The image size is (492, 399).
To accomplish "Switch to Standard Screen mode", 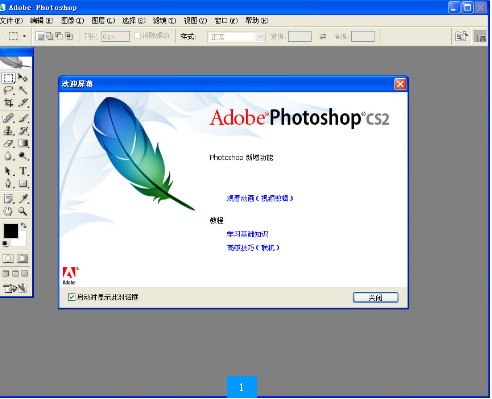I will click(6, 274).
